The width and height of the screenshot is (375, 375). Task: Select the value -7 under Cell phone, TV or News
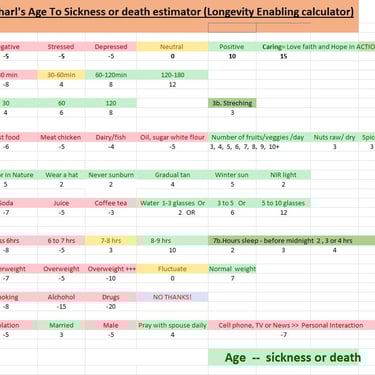pos(283,335)
